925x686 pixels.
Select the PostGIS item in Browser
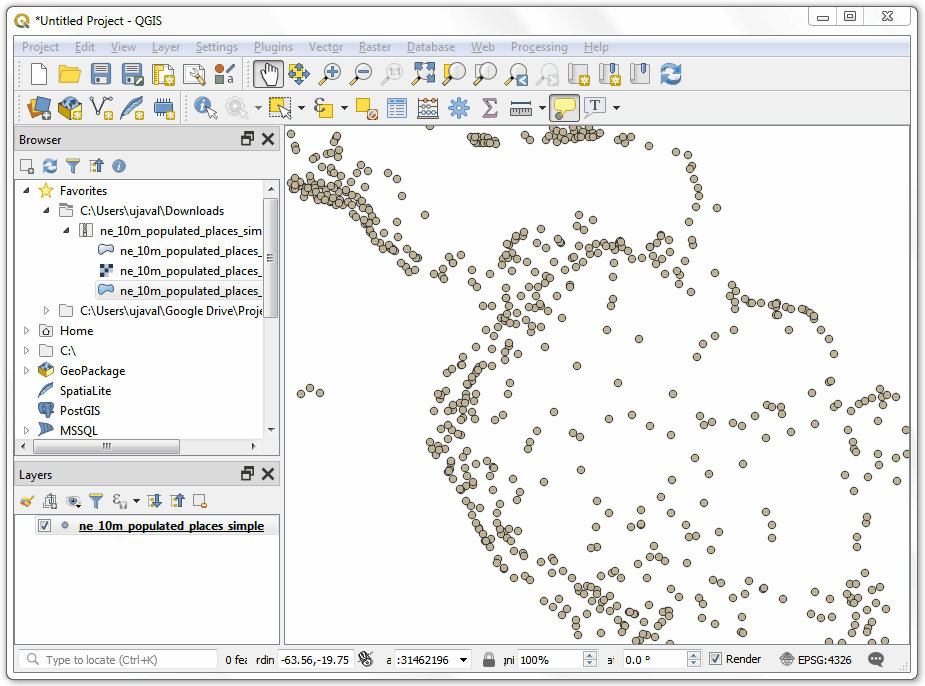79,411
